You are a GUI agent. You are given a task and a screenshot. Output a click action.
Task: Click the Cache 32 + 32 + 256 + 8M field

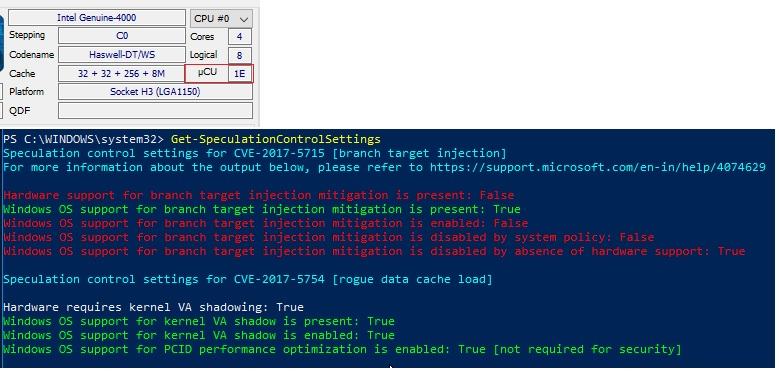(122, 74)
